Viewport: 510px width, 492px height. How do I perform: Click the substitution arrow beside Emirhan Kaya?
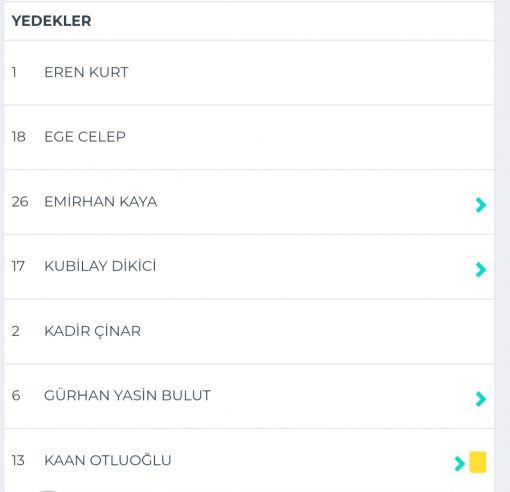coord(481,205)
